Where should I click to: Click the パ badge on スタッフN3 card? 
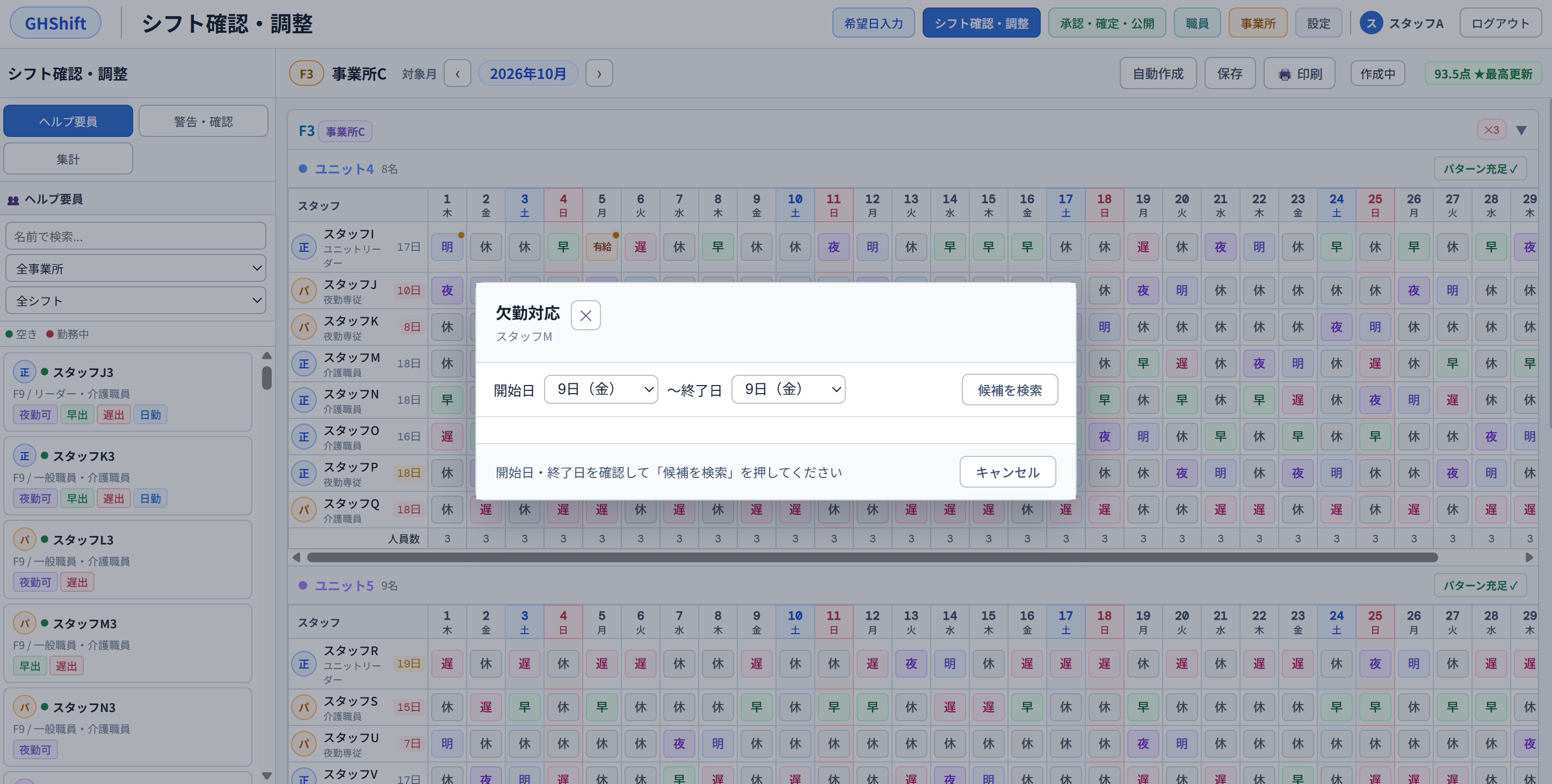(x=25, y=707)
